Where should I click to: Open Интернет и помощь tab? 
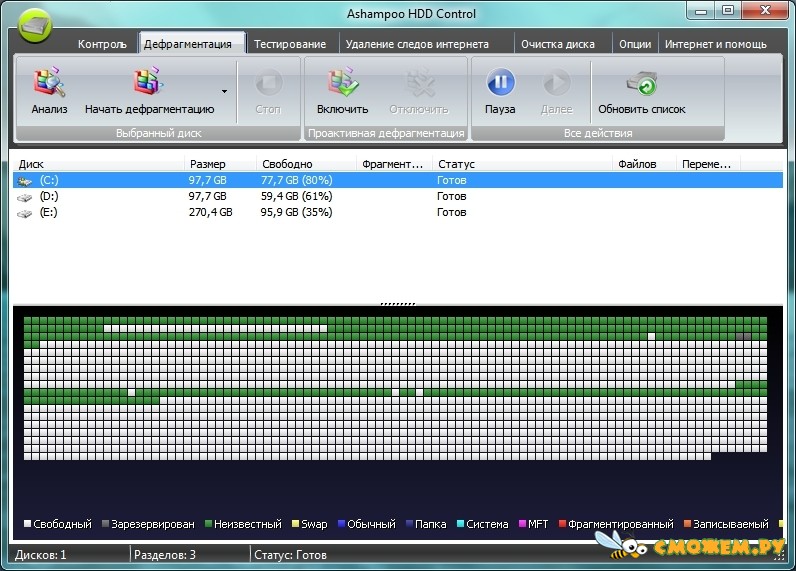coord(716,44)
